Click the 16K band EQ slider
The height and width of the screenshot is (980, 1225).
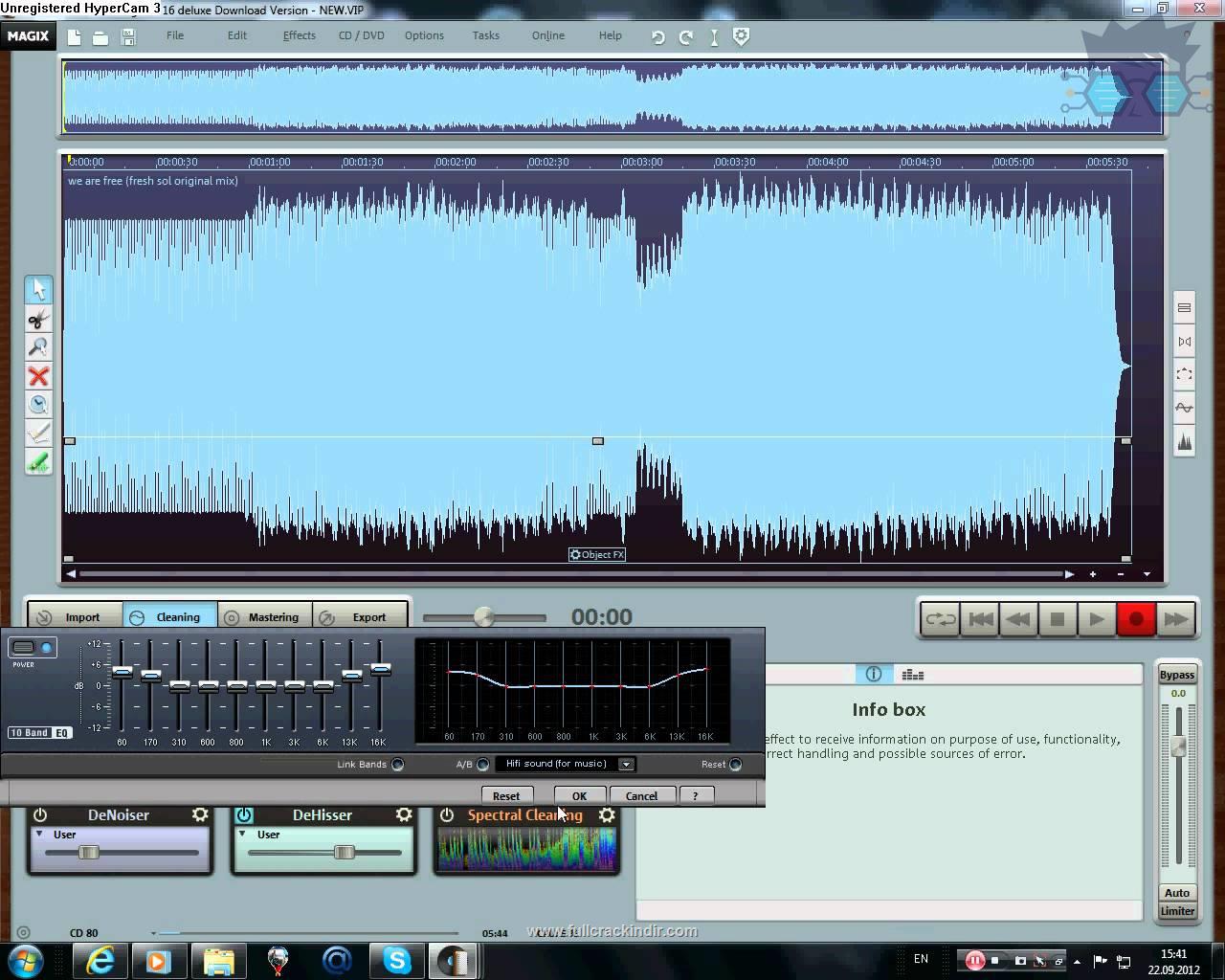point(380,669)
